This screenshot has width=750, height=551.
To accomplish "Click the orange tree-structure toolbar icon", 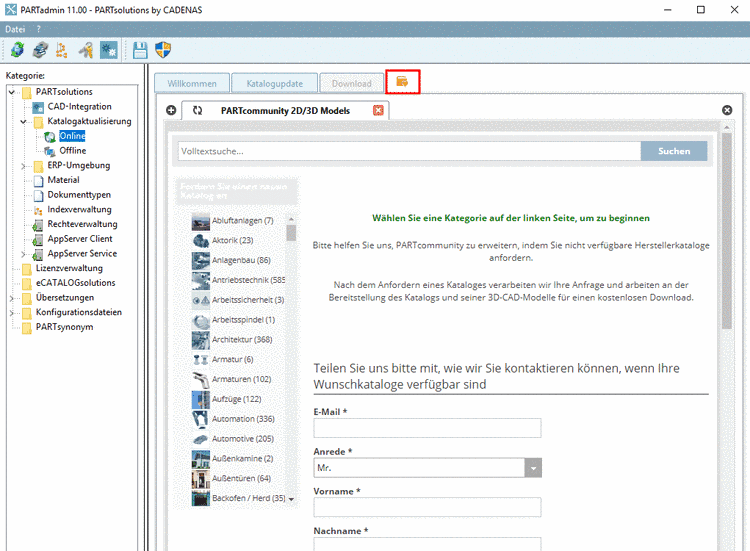I will tap(62, 50).
